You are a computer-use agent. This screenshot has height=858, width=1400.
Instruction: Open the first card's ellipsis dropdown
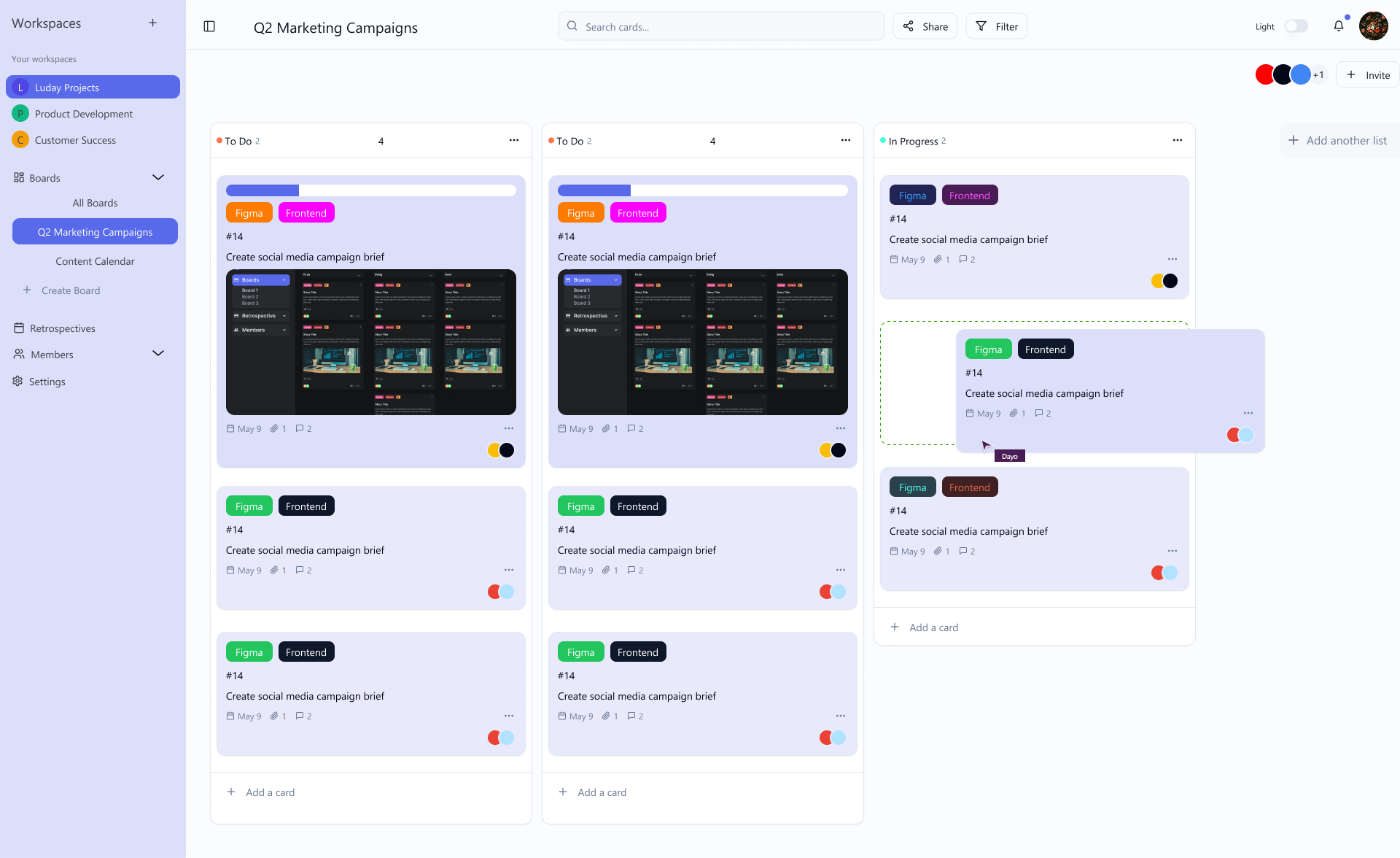[x=509, y=428]
